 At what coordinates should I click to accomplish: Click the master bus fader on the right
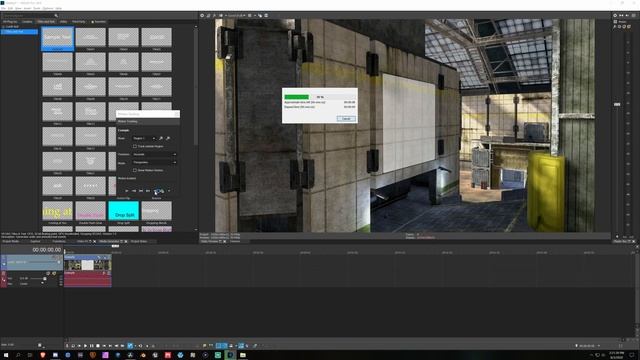[x=617, y=104]
